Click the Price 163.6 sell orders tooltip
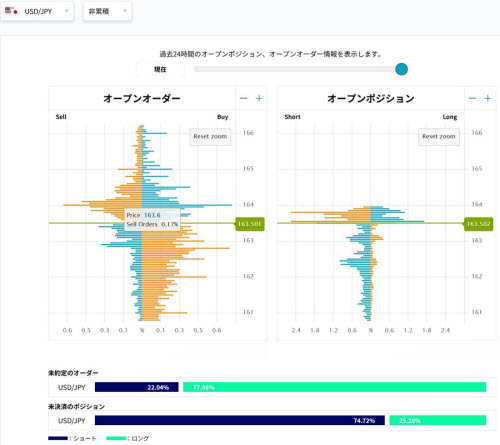The width and height of the screenshot is (500, 445). pos(152,220)
